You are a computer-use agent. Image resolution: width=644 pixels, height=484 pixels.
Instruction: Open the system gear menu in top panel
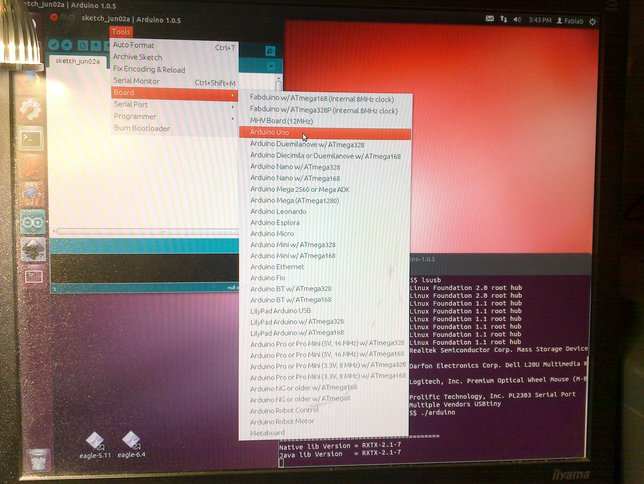pyautogui.click(x=592, y=21)
